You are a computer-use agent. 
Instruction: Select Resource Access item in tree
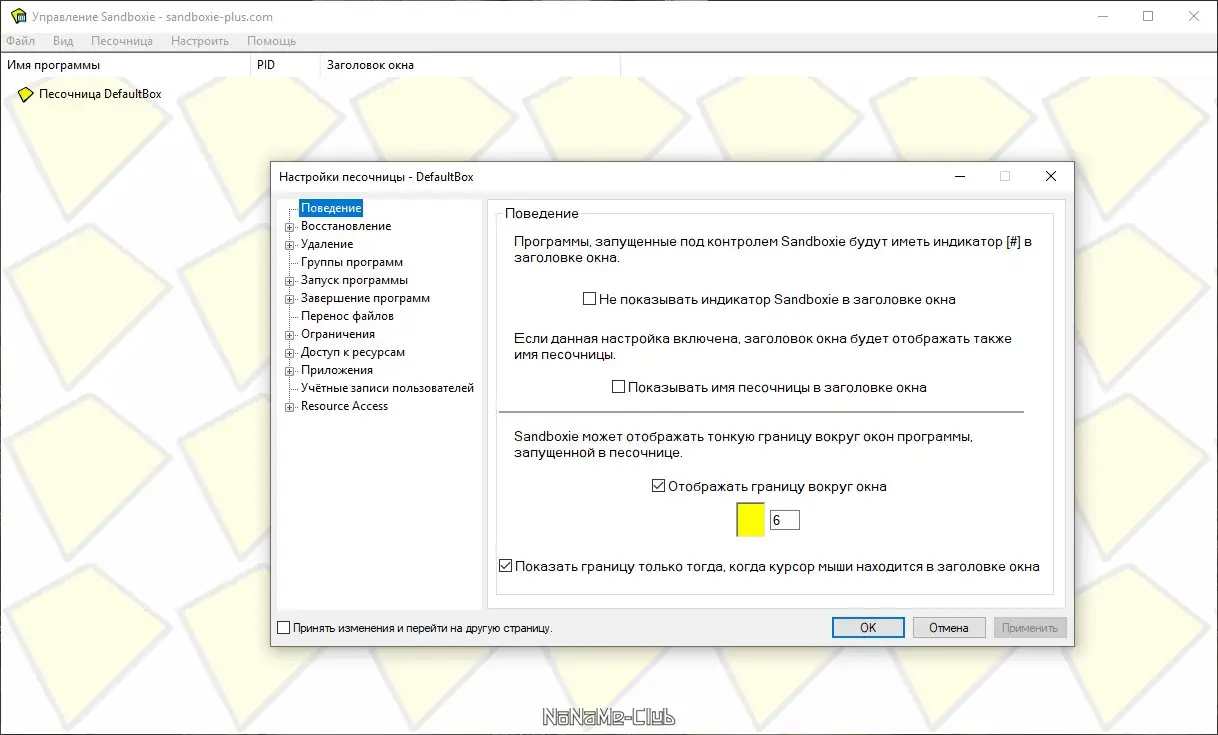click(344, 406)
